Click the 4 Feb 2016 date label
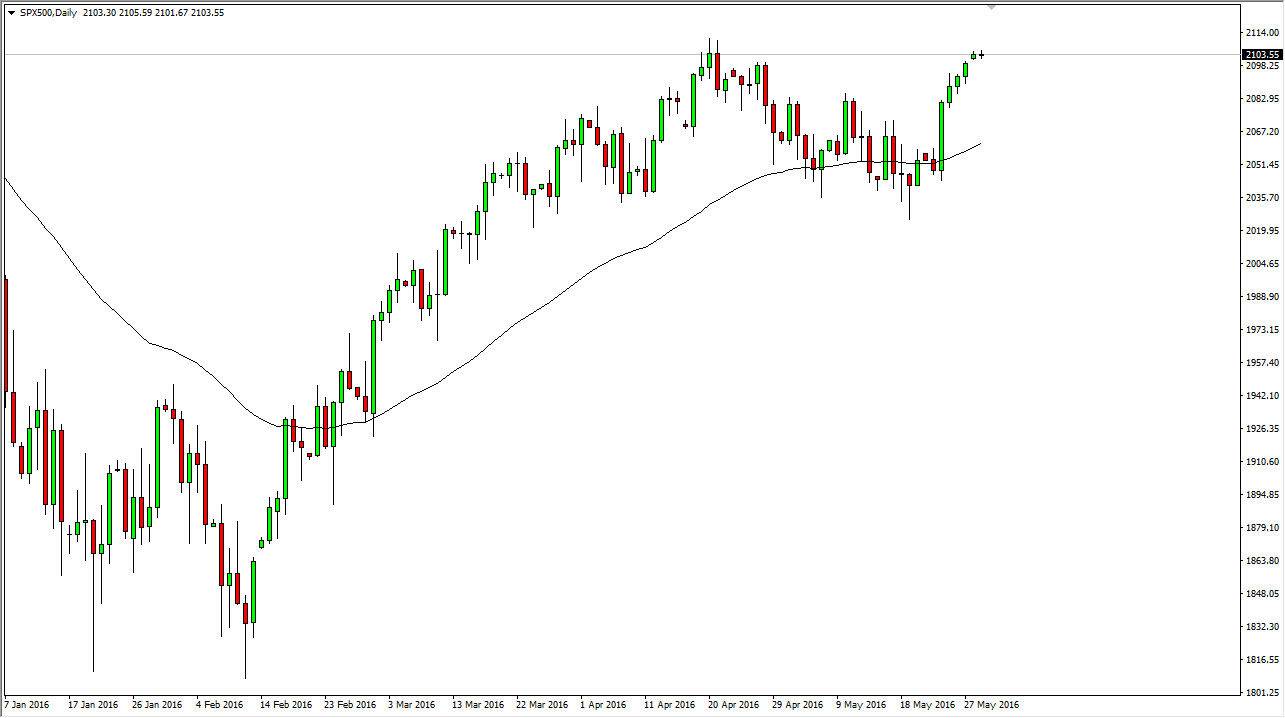1285x718 pixels. coord(220,705)
